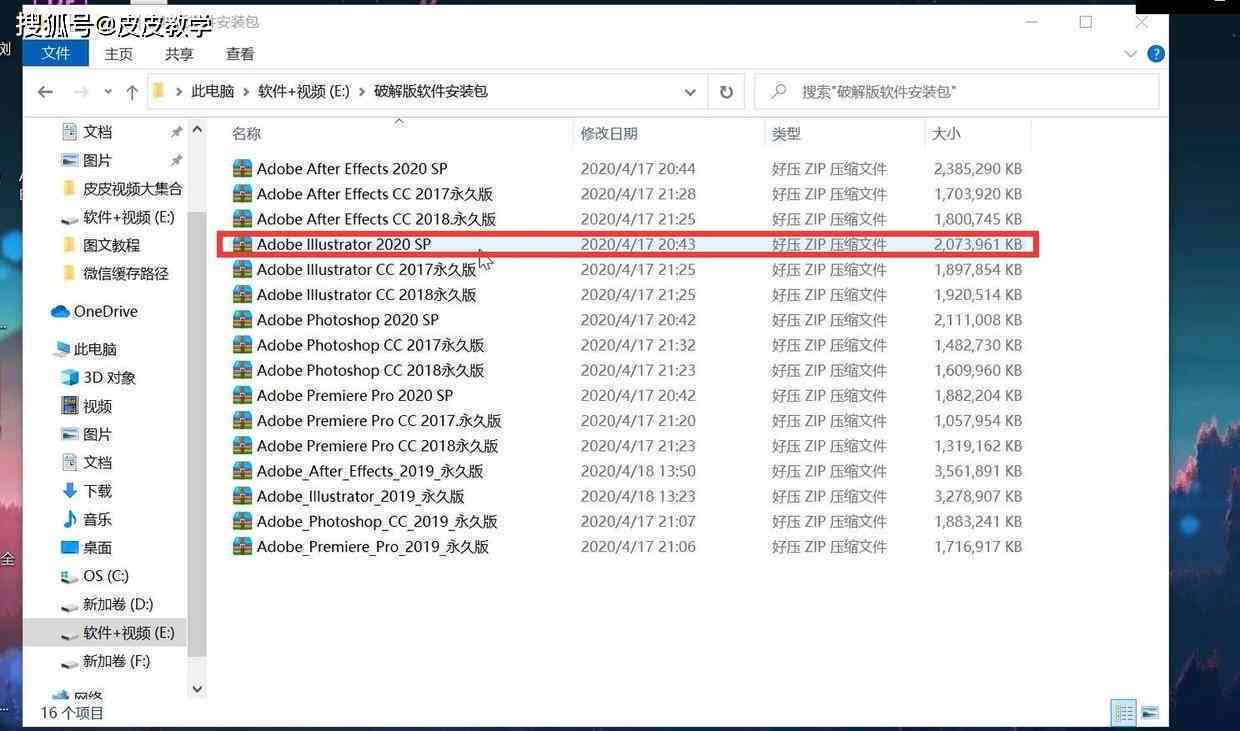Select Adobe Photoshop CC 2017永久版 zip icon
Image resolution: width=1240 pixels, height=731 pixels.
[x=242, y=345]
